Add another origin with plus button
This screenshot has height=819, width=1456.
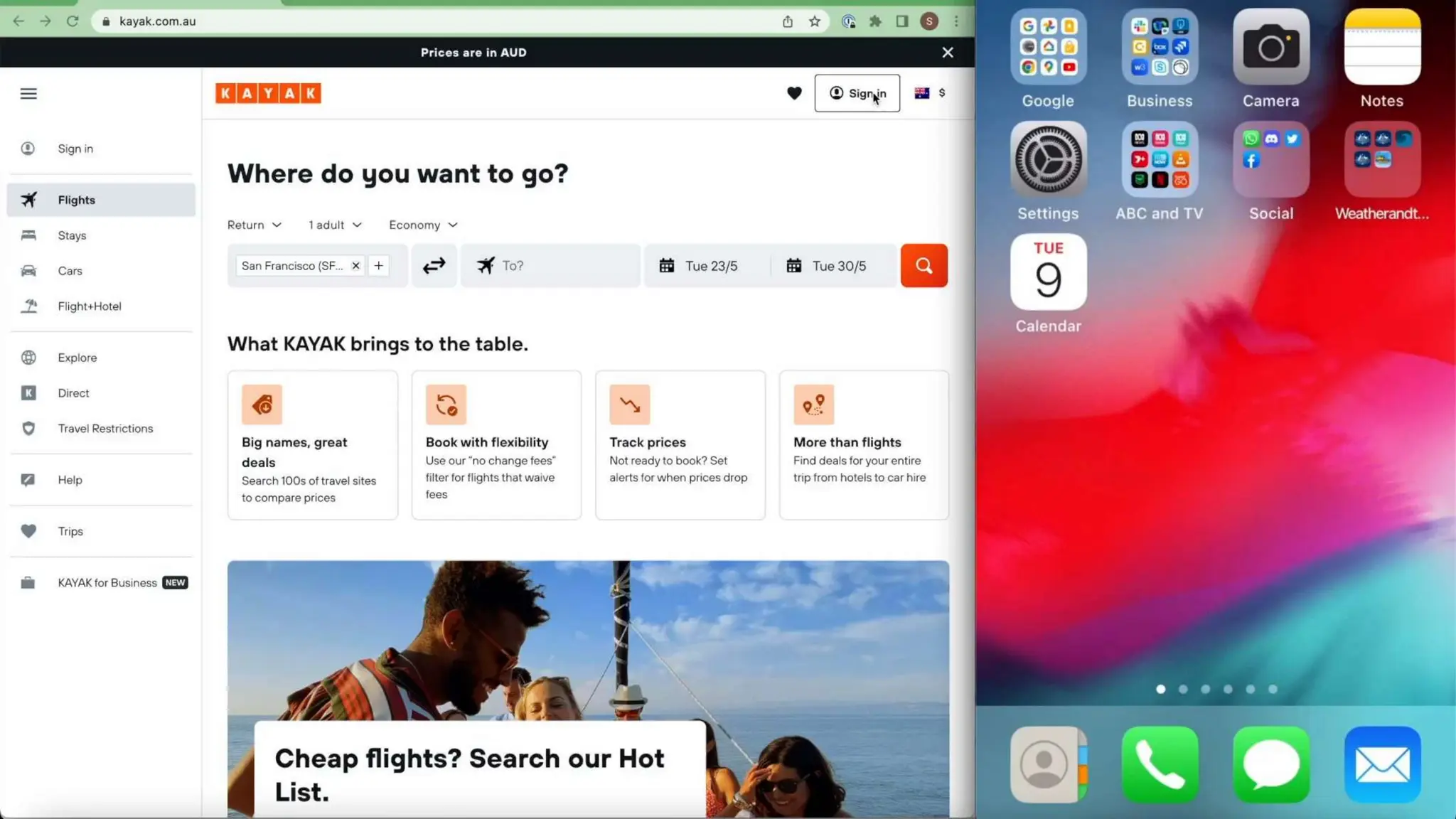coord(379,265)
